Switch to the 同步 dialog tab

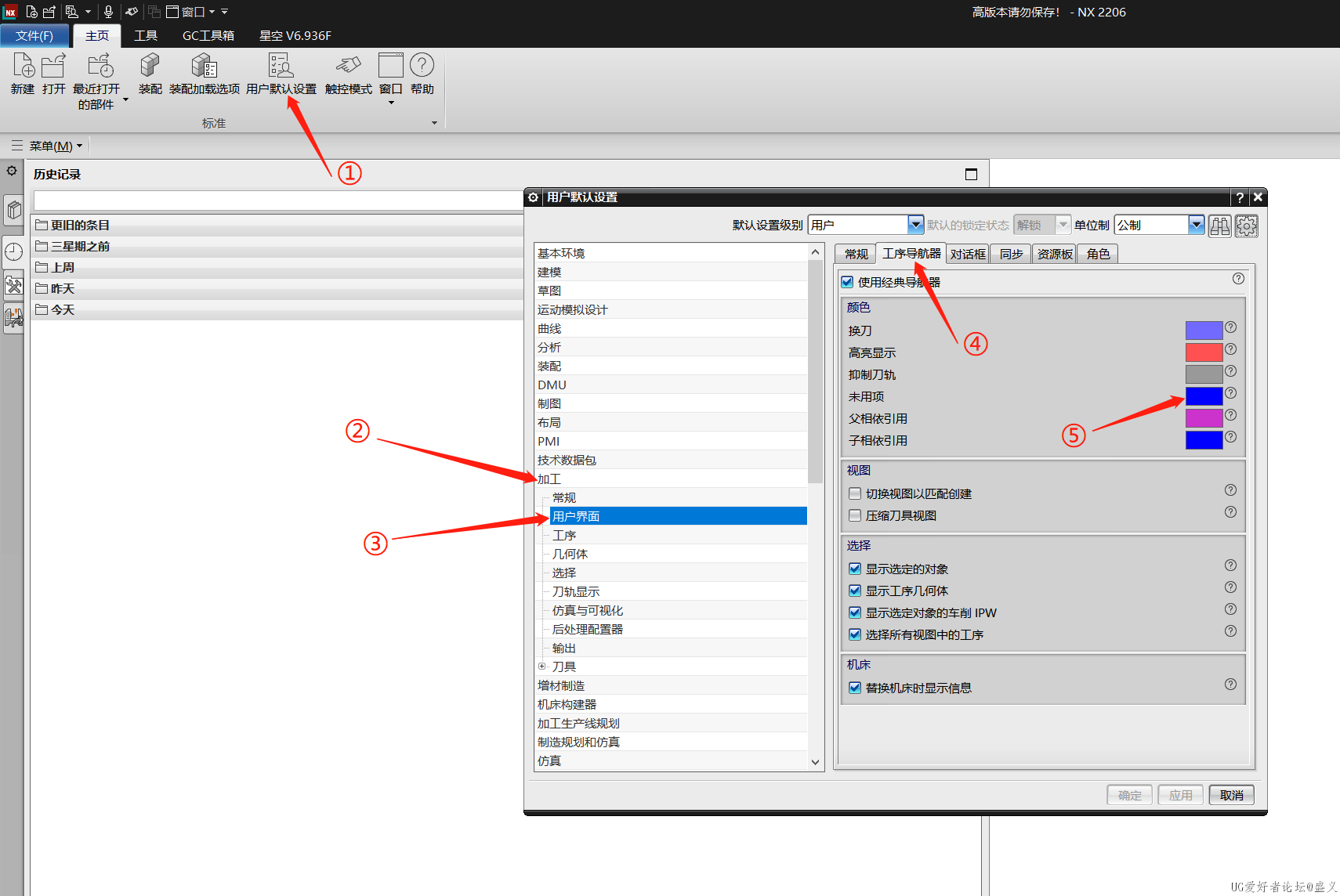(x=1011, y=254)
